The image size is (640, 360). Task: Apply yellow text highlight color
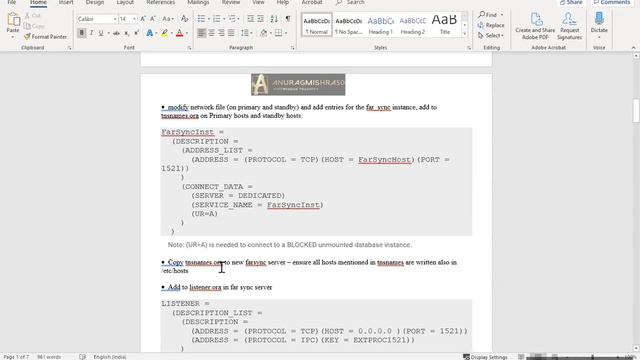pyautogui.click(x=164, y=33)
